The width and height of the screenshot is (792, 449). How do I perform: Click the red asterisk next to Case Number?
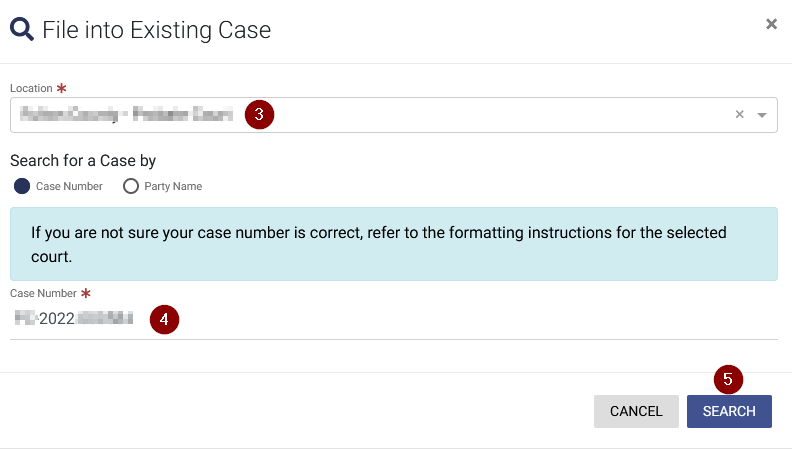click(86, 293)
